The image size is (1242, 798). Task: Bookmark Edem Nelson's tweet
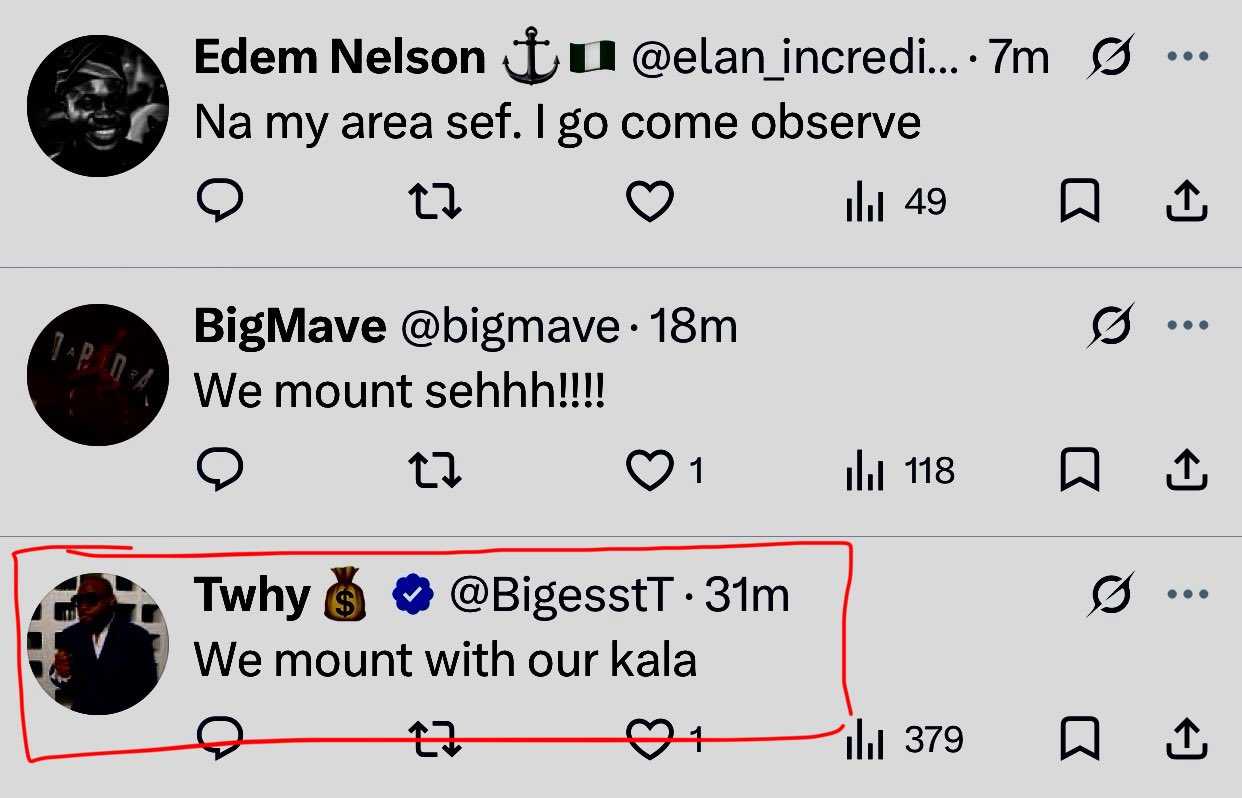pos(1079,203)
